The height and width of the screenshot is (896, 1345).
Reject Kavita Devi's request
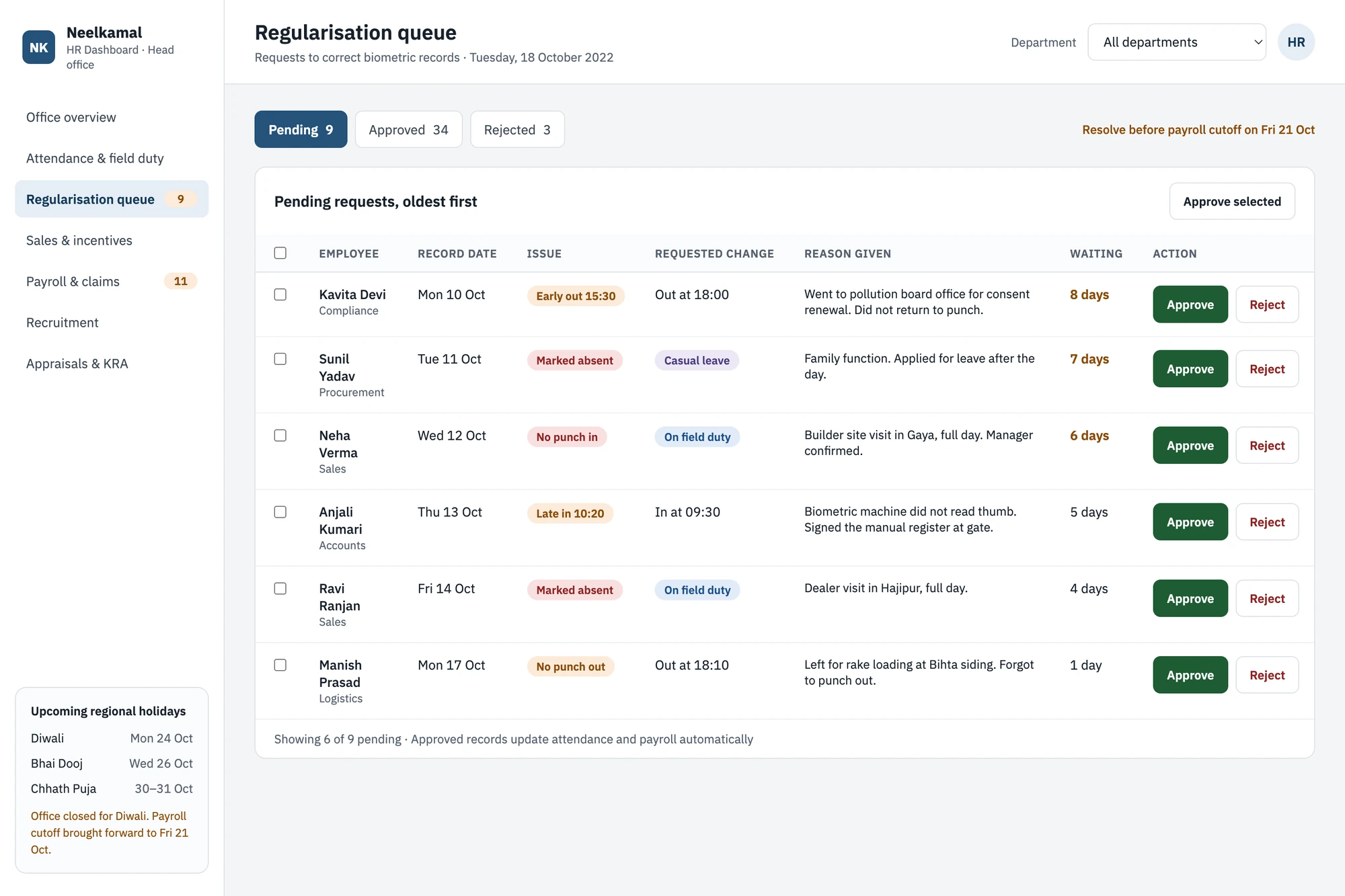[1267, 304]
